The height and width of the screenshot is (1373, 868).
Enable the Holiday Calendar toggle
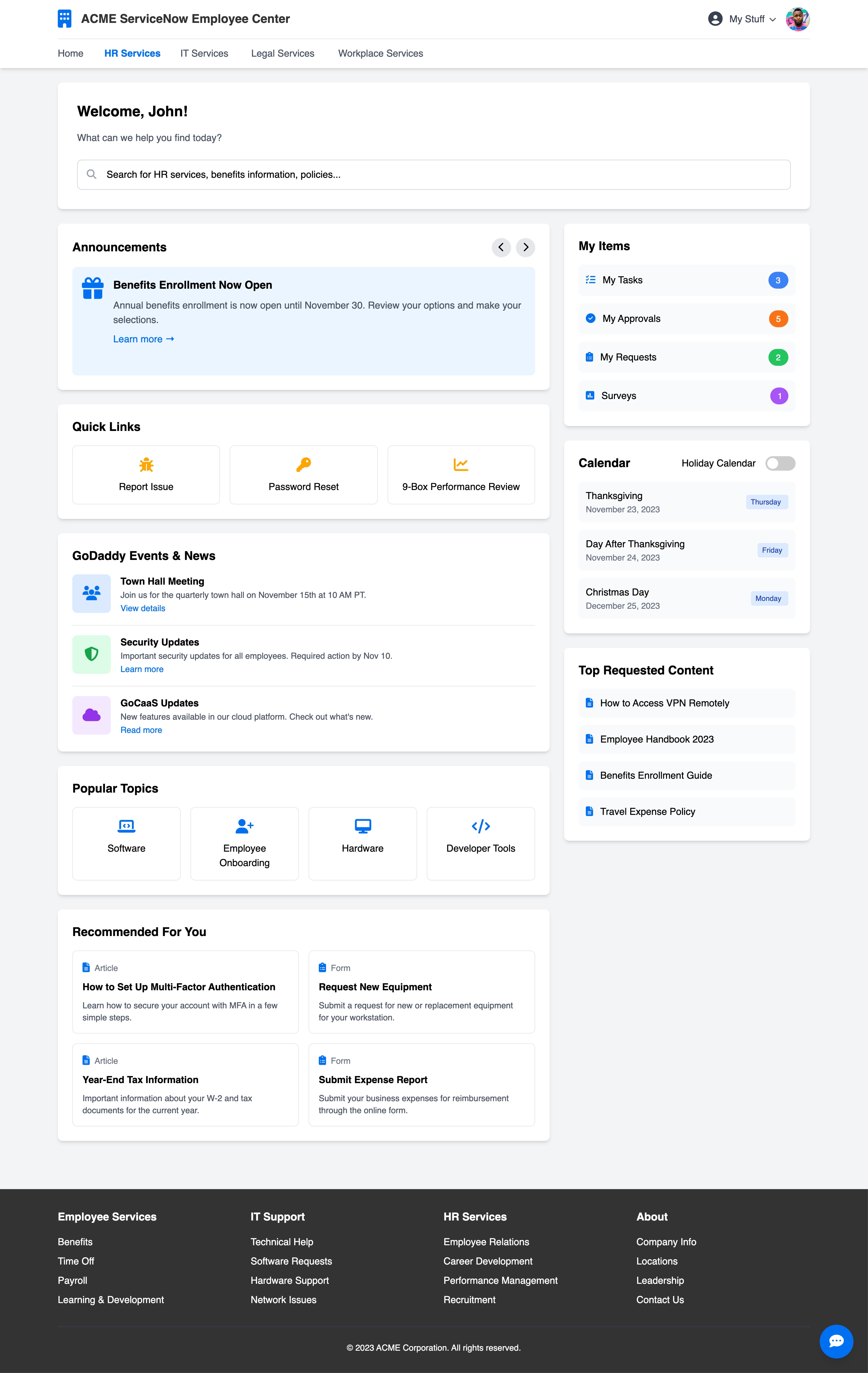[x=780, y=463]
